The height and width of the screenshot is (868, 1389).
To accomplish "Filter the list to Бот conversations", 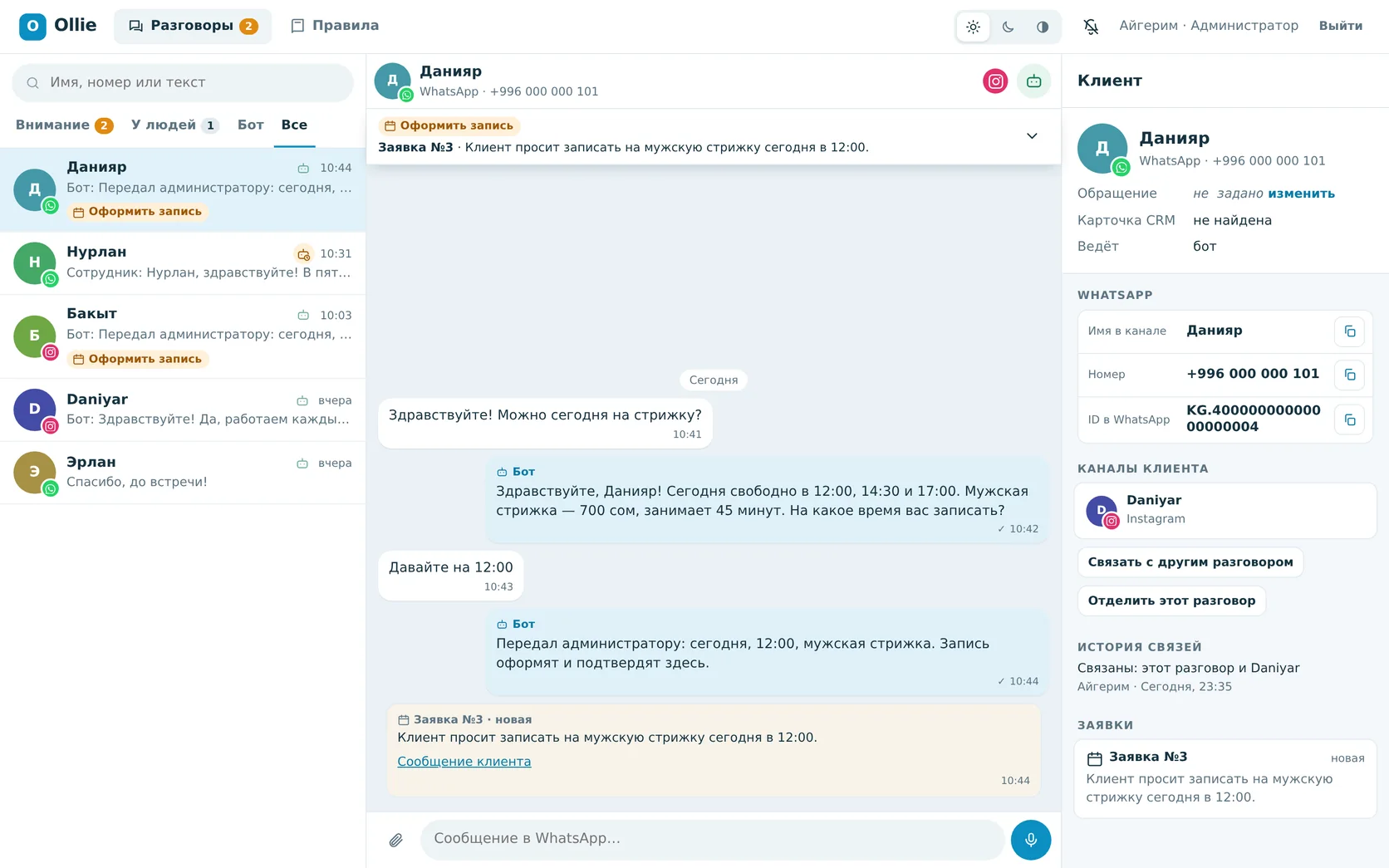I will click(250, 125).
